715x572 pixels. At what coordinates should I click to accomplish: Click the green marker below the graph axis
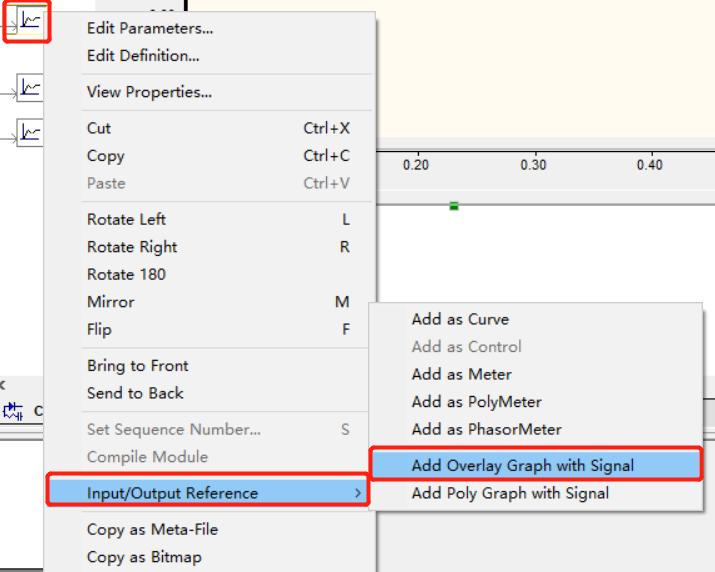pyautogui.click(x=453, y=206)
